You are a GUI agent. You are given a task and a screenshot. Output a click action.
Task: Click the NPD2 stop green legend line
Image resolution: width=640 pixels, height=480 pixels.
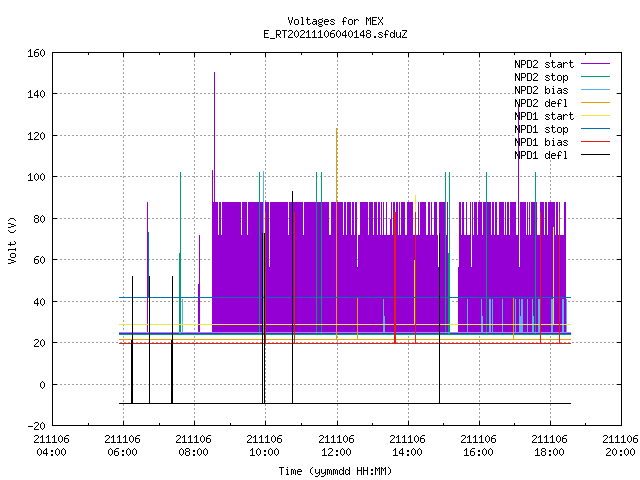pyautogui.click(x=595, y=77)
